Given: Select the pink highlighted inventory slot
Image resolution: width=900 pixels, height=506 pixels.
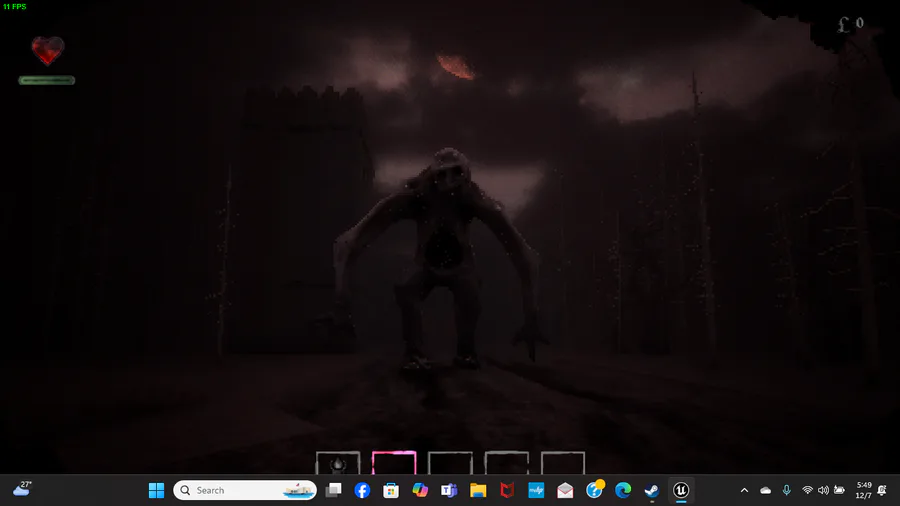Looking at the screenshot, I should (394, 463).
